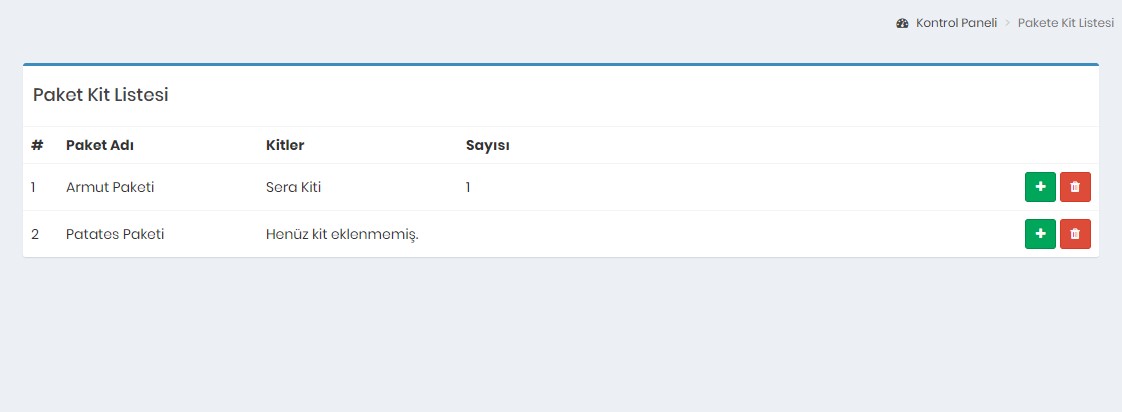Select the Sera Kiti kit entry
The height and width of the screenshot is (412, 1122).
pyautogui.click(x=293, y=187)
